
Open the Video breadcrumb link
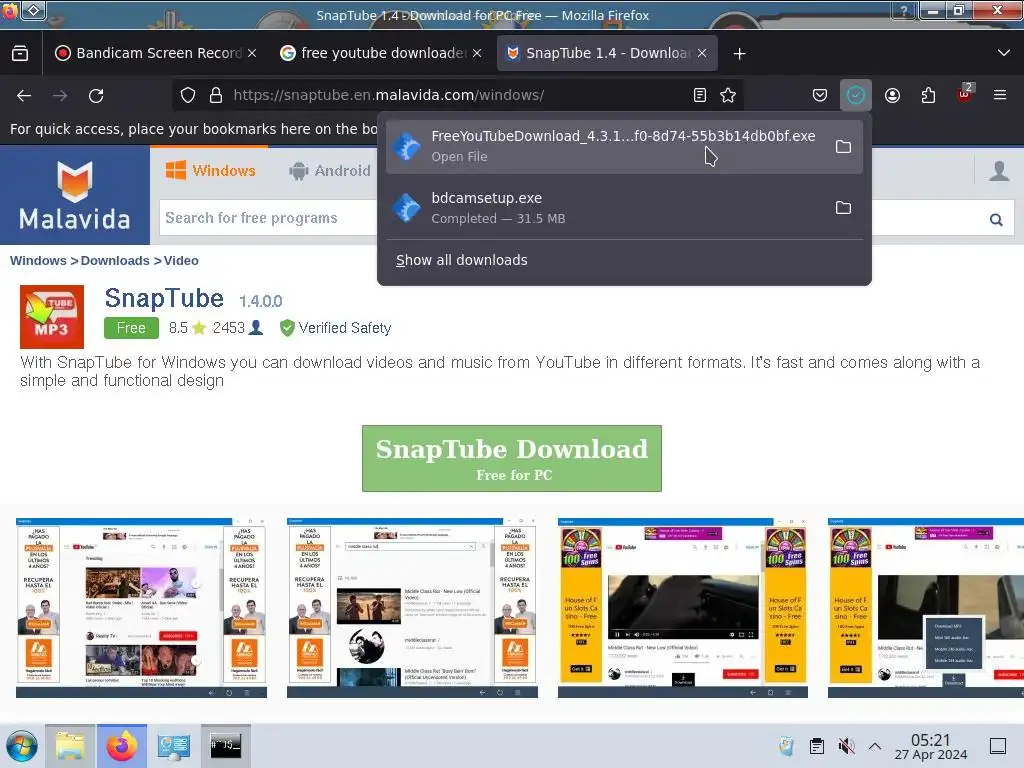click(181, 261)
